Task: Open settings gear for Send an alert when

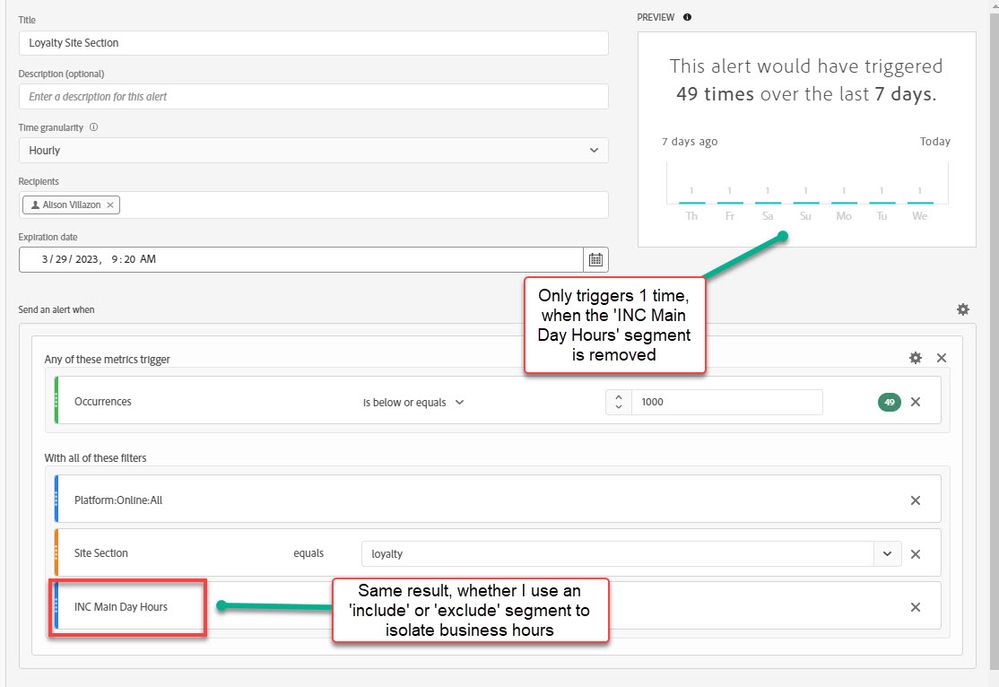Action: pyautogui.click(x=963, y=310)
